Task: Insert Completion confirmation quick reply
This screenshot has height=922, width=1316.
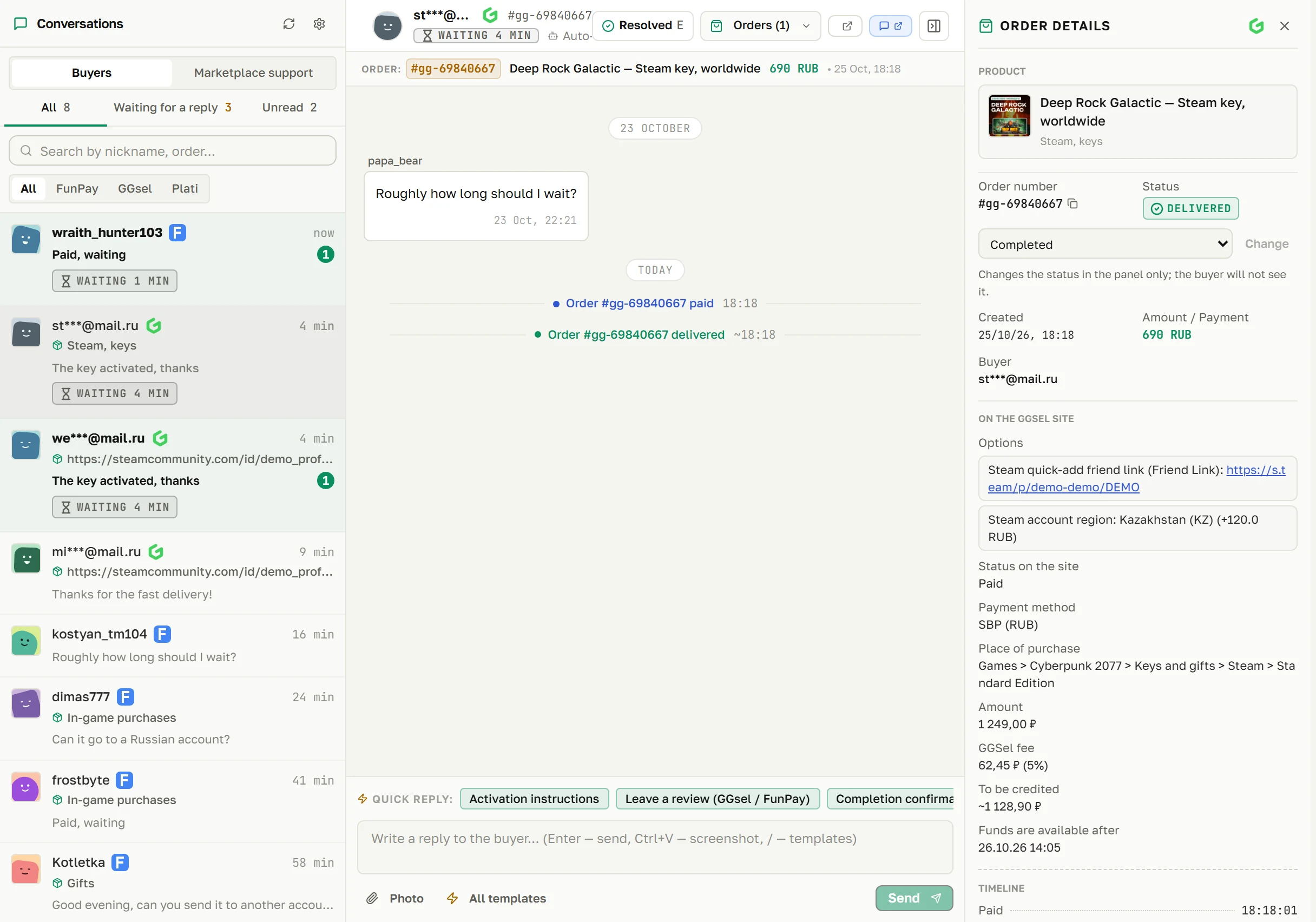Action: (x=890, y=799)
